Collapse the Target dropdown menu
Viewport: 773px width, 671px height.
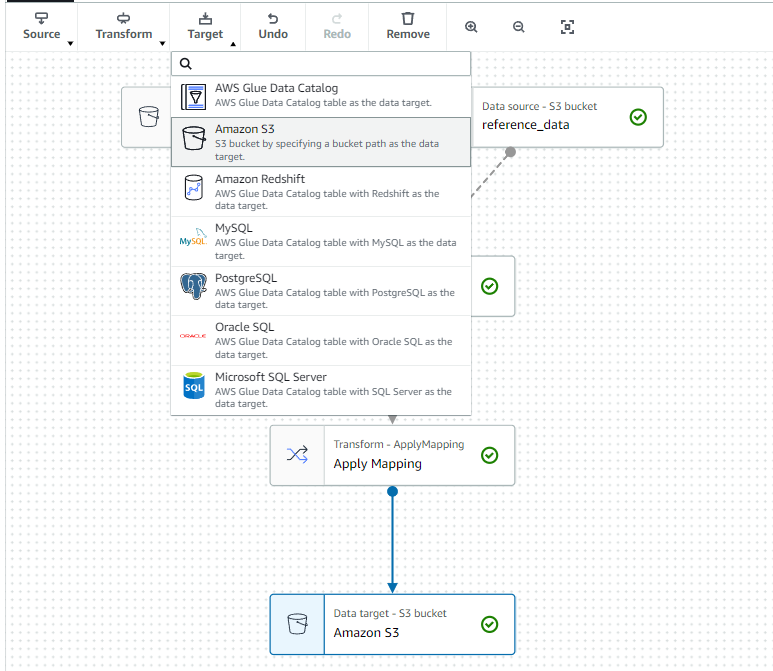click(205, 27)
